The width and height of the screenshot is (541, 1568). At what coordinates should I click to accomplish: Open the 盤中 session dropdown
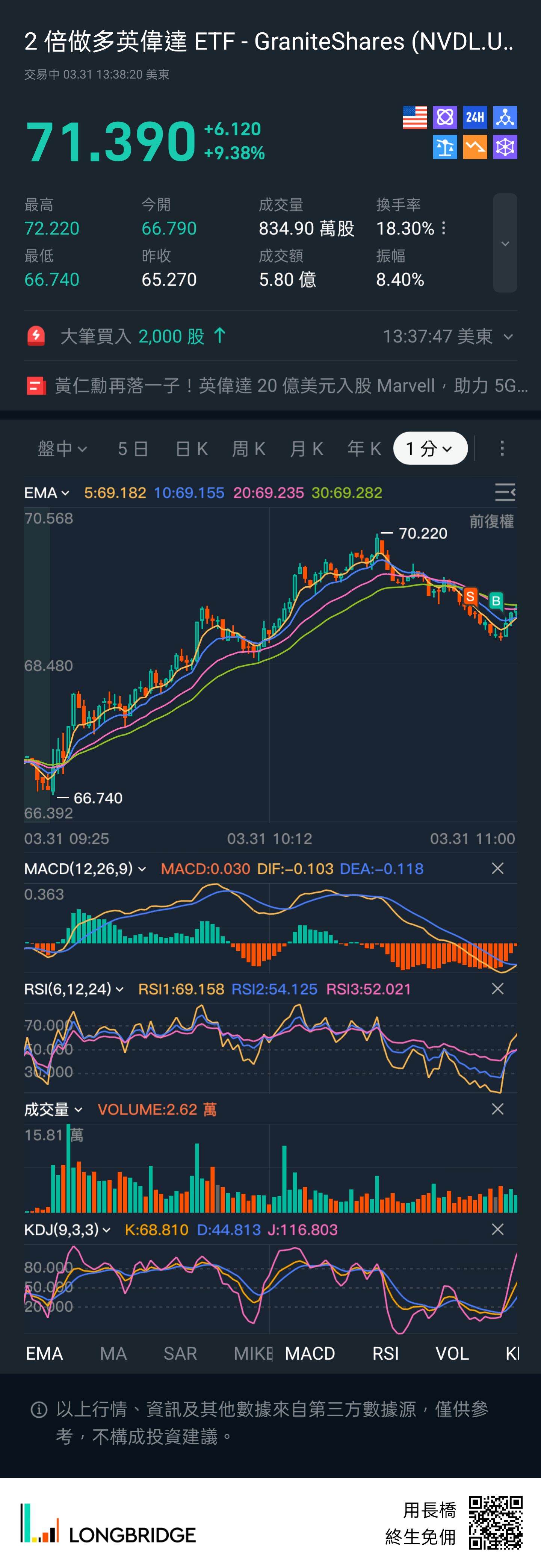tap(62, 449)
